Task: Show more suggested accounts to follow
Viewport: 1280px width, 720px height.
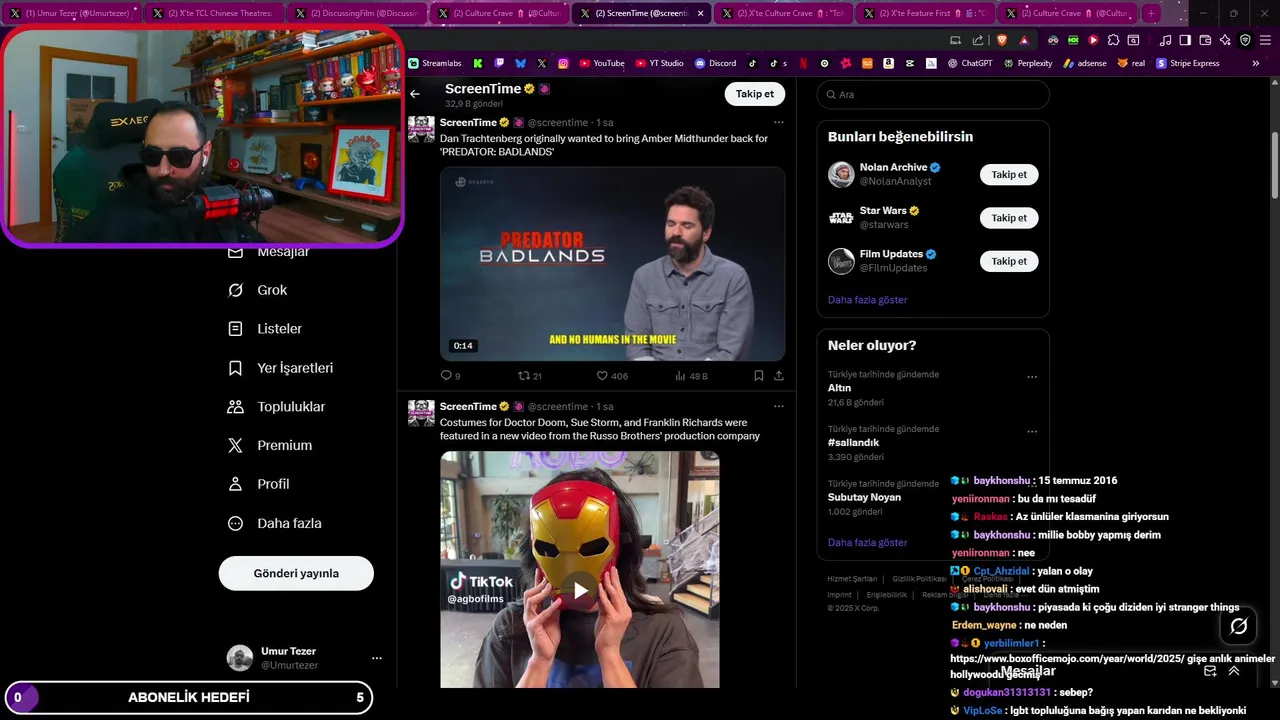Action: click(867, 300)
